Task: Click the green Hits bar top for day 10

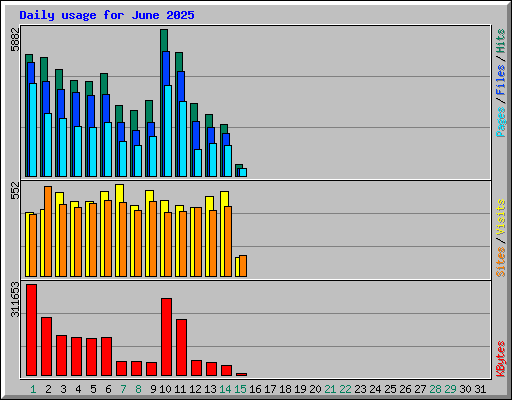Action: pos(164,40)
